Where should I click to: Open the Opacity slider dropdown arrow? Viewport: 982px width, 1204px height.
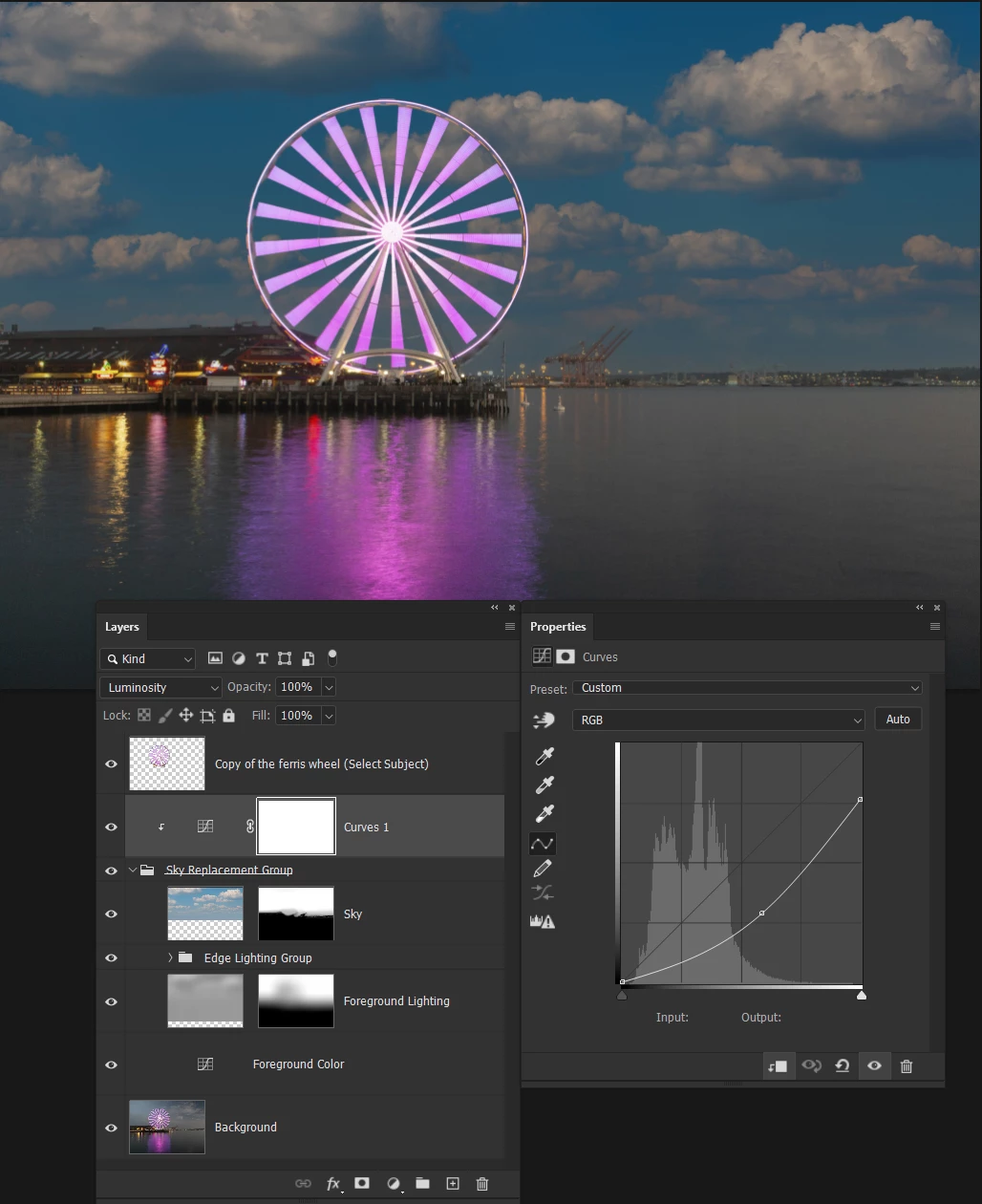[329, 687]
